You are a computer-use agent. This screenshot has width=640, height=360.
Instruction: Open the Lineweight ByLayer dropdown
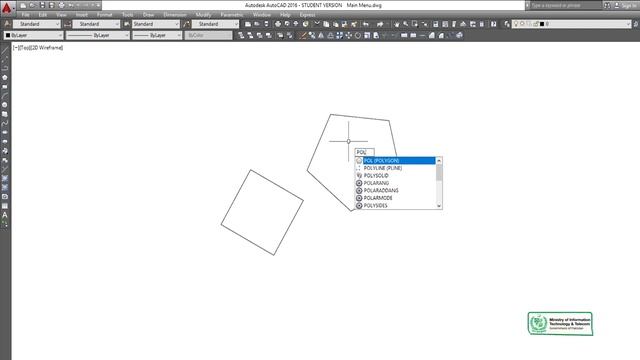pos(157,36)
